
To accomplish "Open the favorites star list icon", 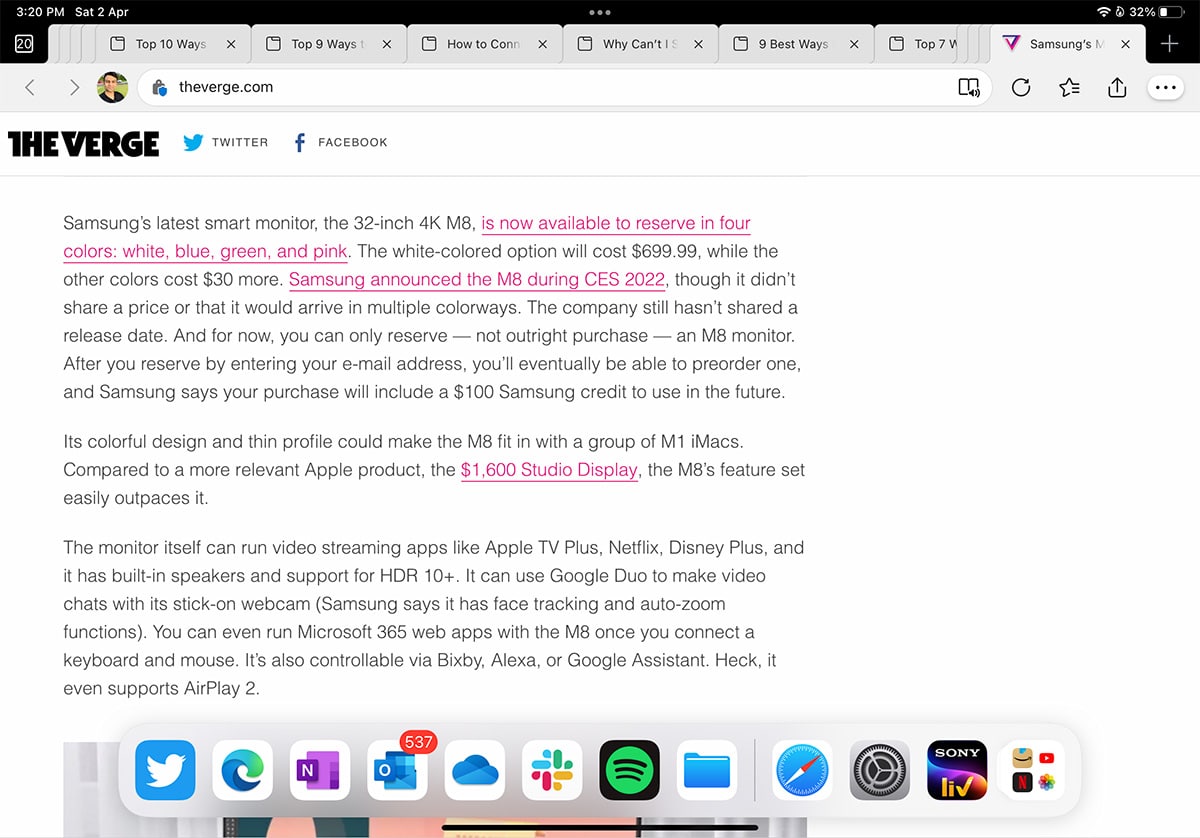I will click(1069, 88).
